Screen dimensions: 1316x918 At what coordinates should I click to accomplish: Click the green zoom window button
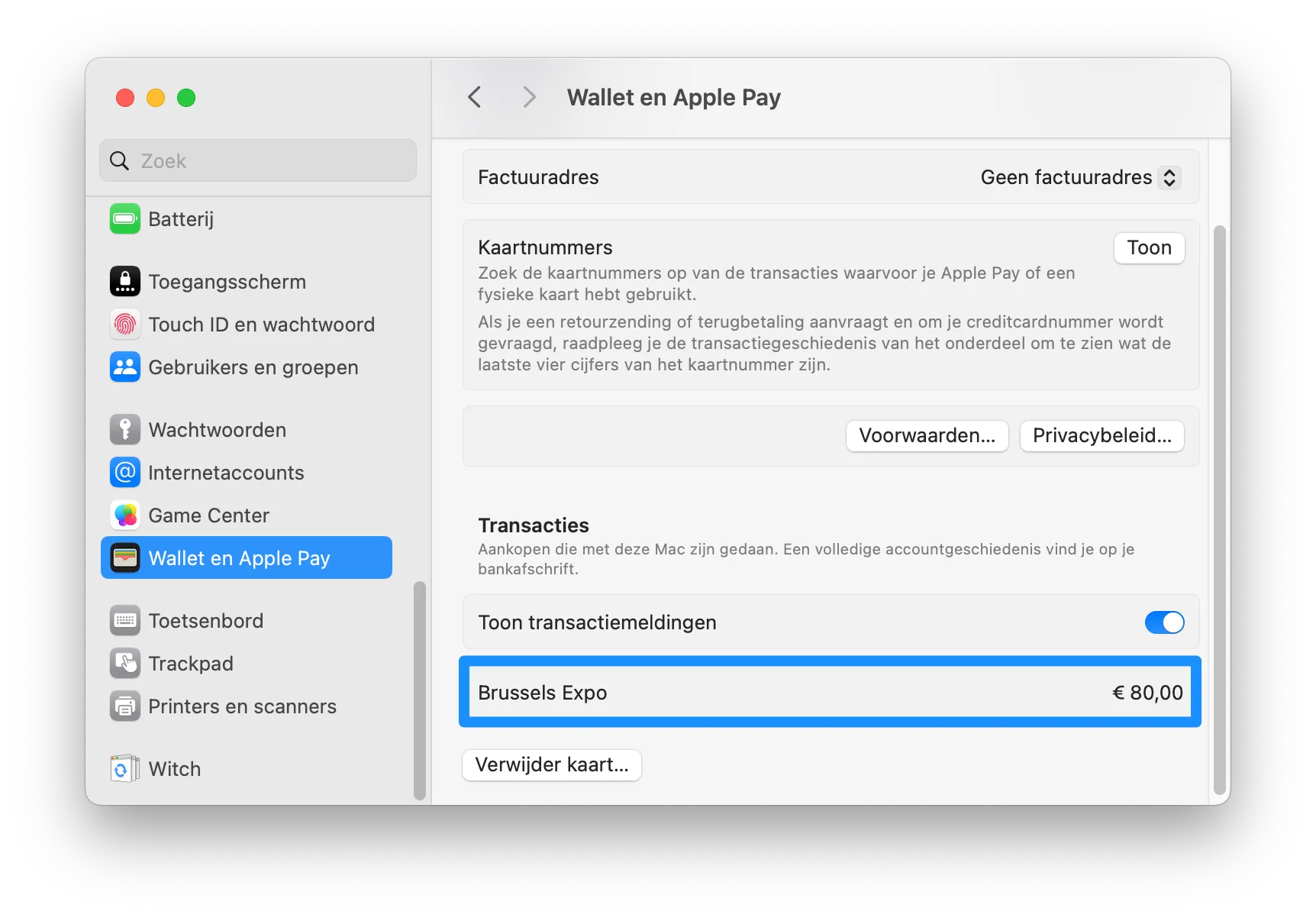coord(186,98)
